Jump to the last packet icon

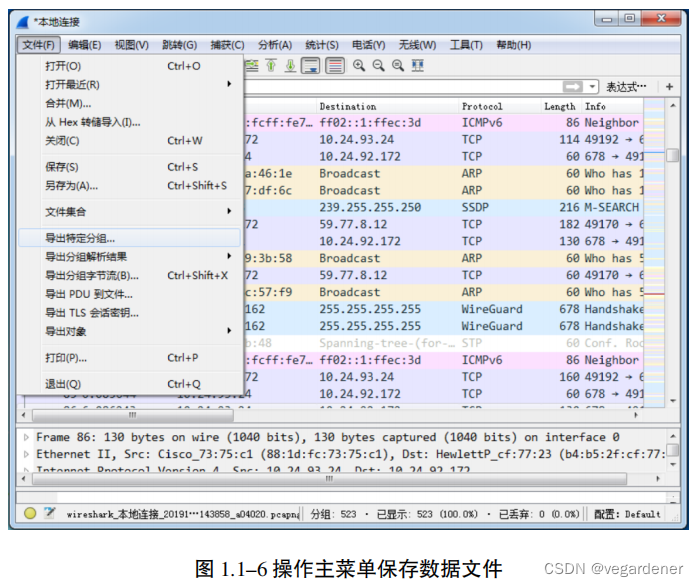pyautogui.click(x=290, y=66)
